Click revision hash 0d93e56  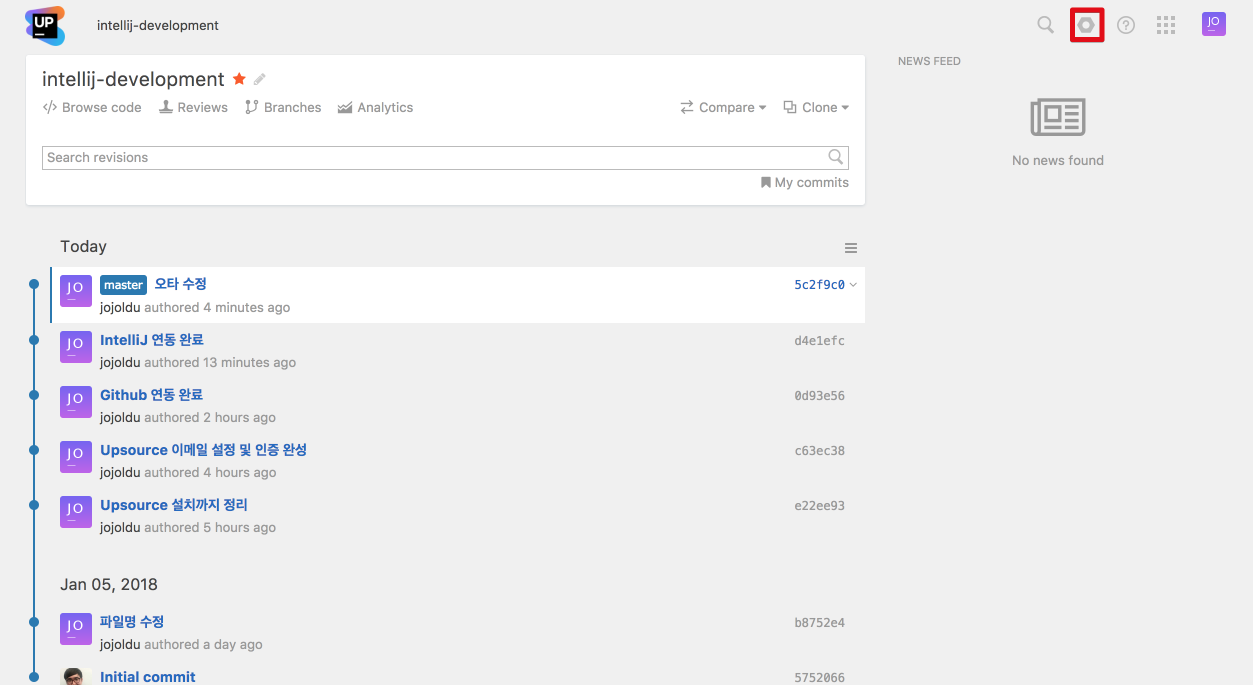[819, 396]
